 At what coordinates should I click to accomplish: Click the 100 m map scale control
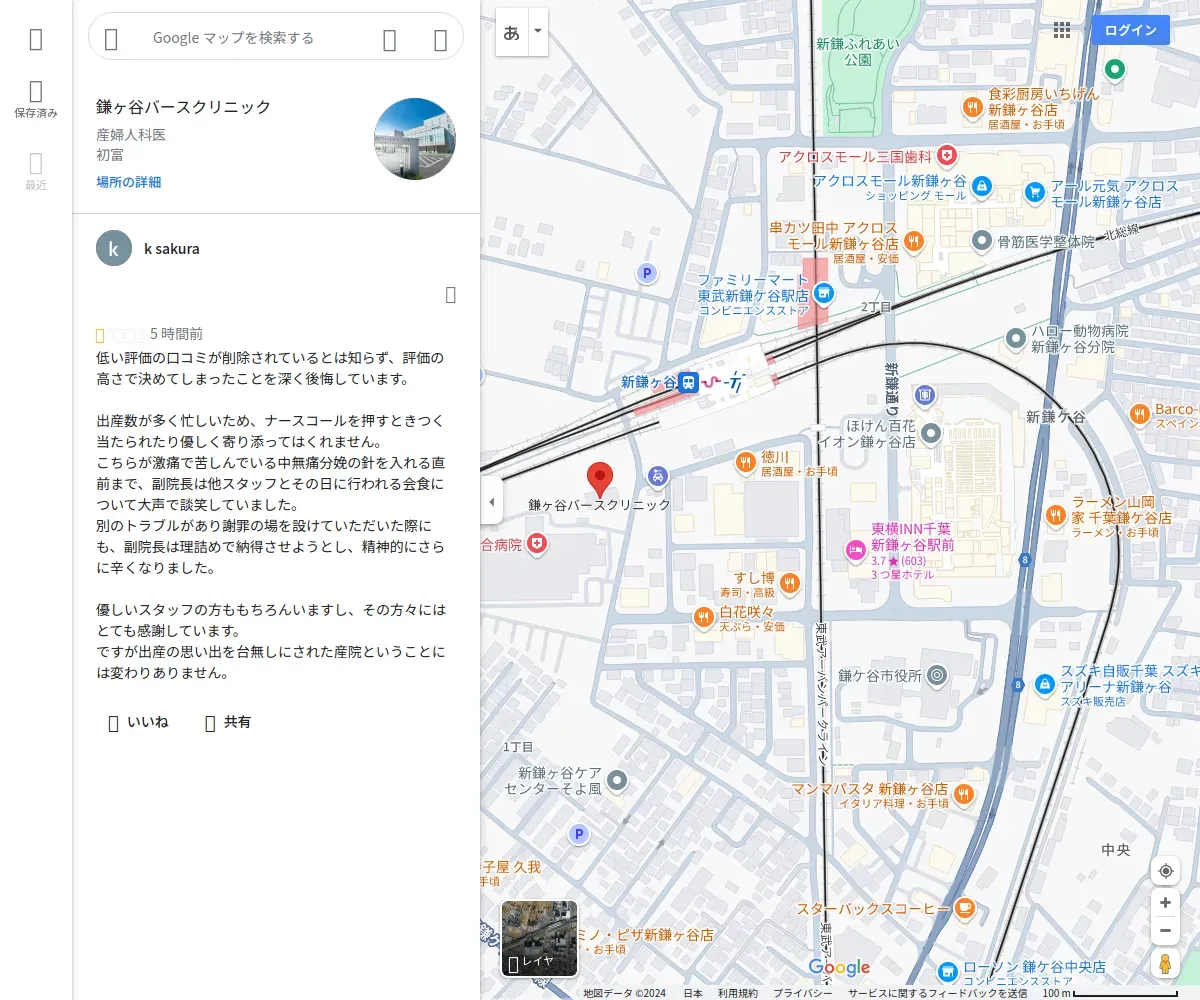point(1110,993)
